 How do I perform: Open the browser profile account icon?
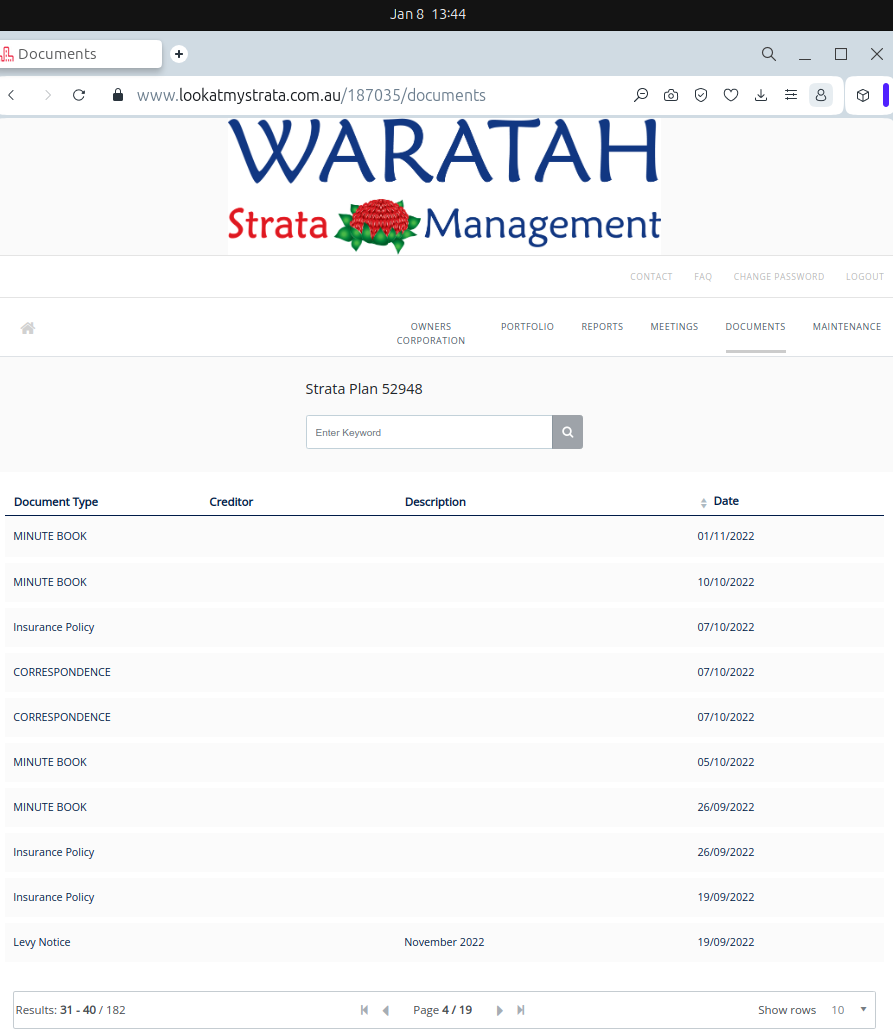pyautogui.click(x=820, y=95)
